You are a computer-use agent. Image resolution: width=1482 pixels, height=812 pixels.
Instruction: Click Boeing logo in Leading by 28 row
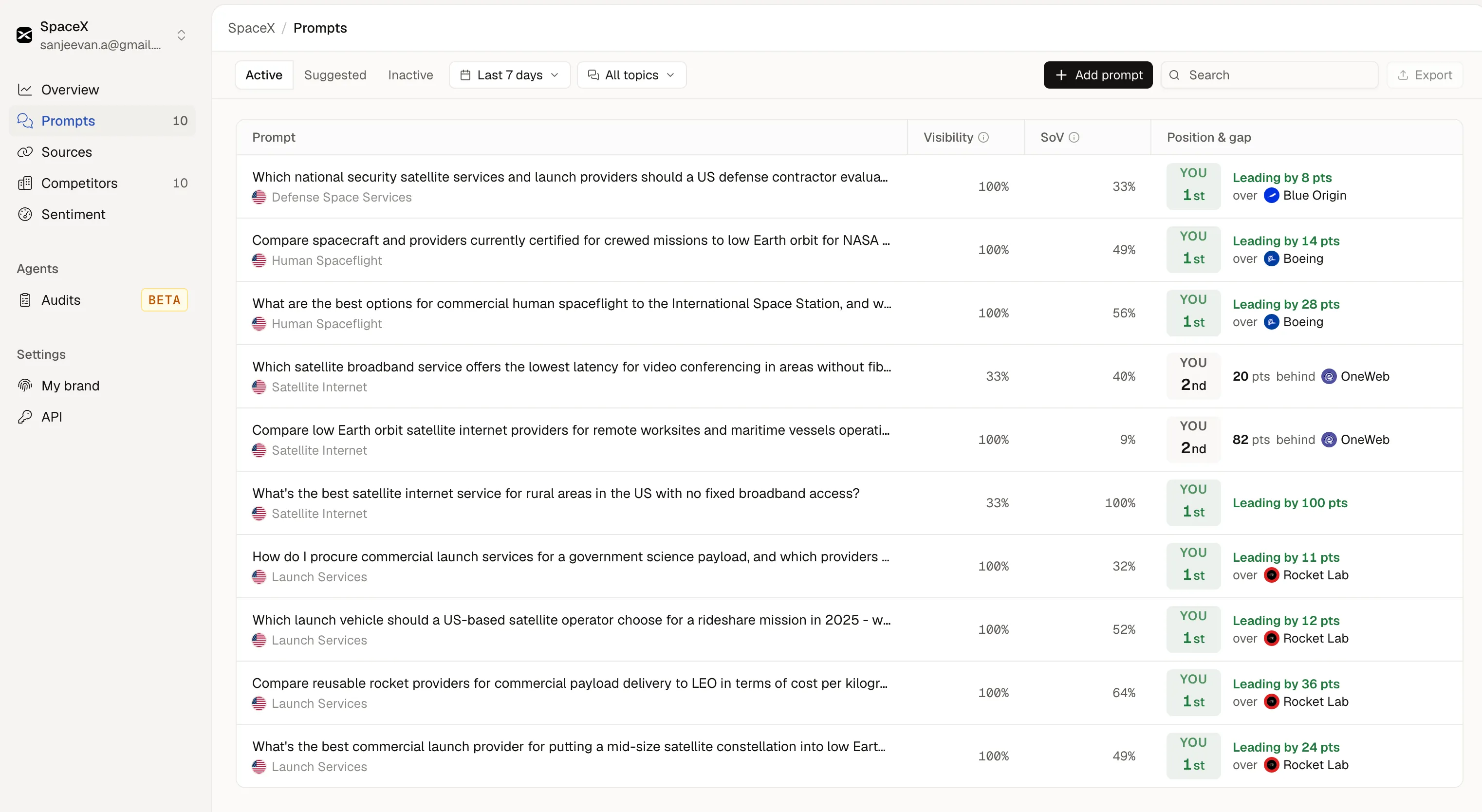tap(1272, 322)
